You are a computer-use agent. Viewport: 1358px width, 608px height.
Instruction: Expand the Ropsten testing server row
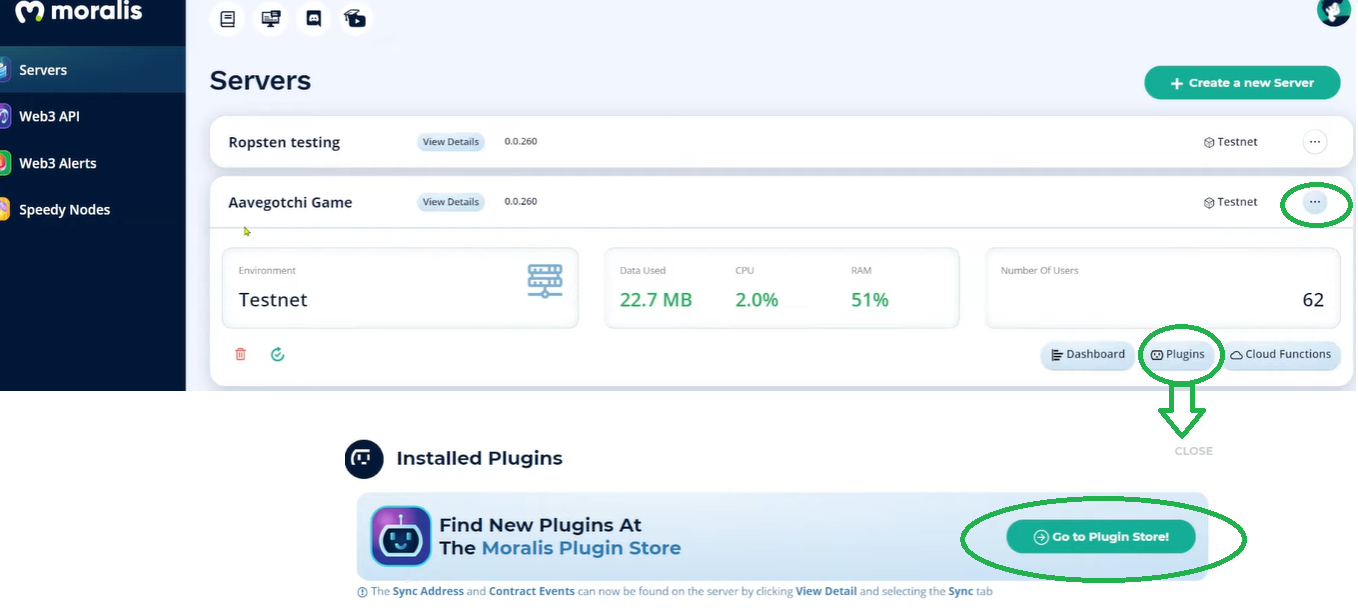tap(780, 142)
